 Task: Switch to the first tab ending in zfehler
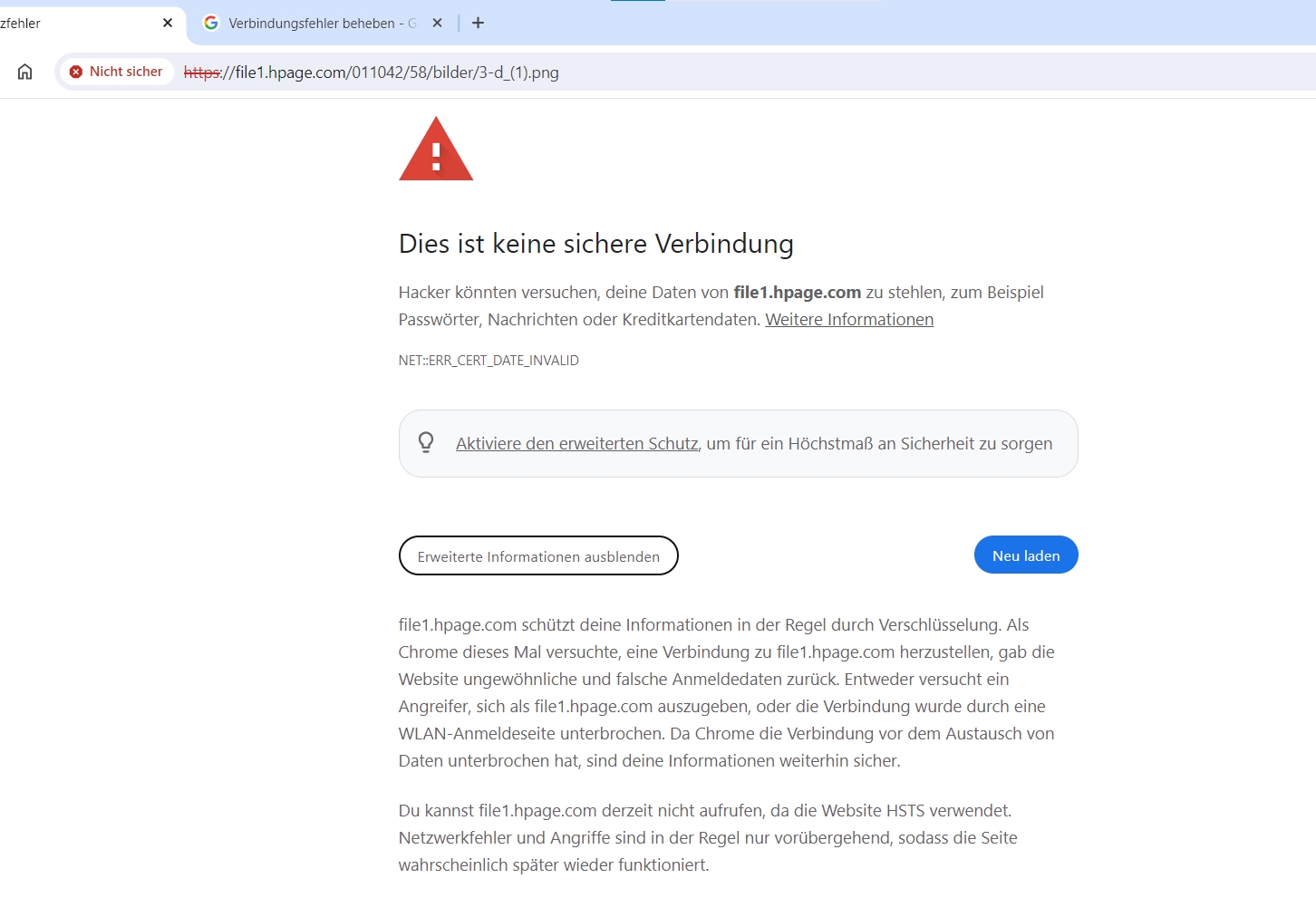click(80, 23)
